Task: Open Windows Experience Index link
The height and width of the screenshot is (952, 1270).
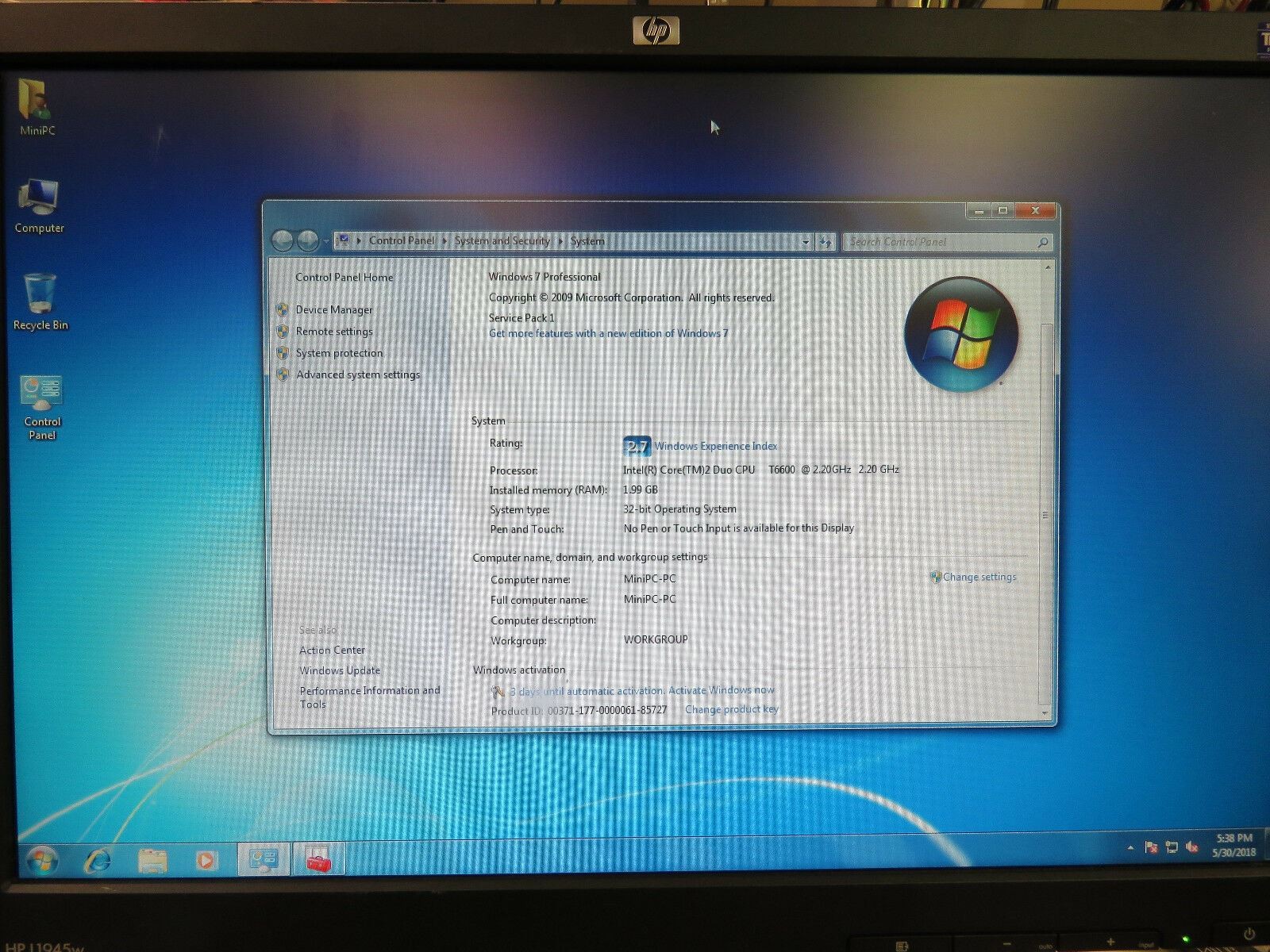Action: (x=716, y=446)
